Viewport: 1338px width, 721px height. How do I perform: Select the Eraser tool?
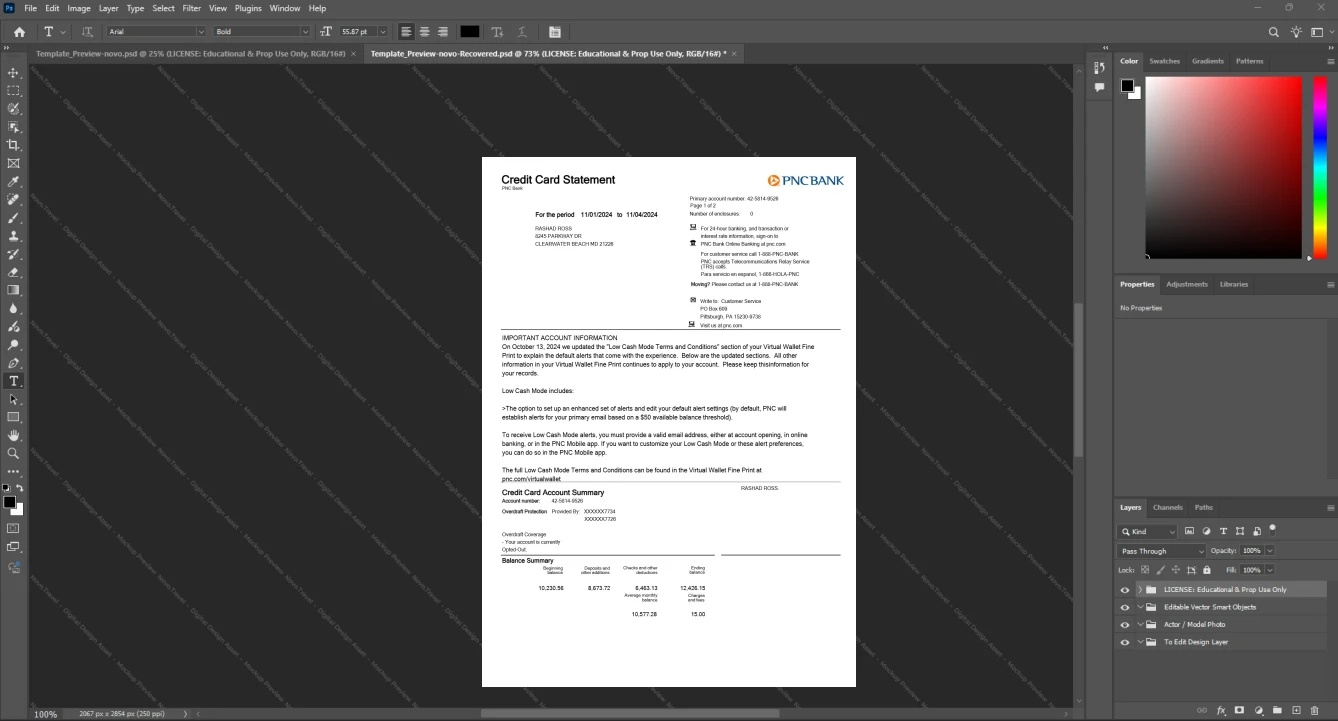click(14, 272)
